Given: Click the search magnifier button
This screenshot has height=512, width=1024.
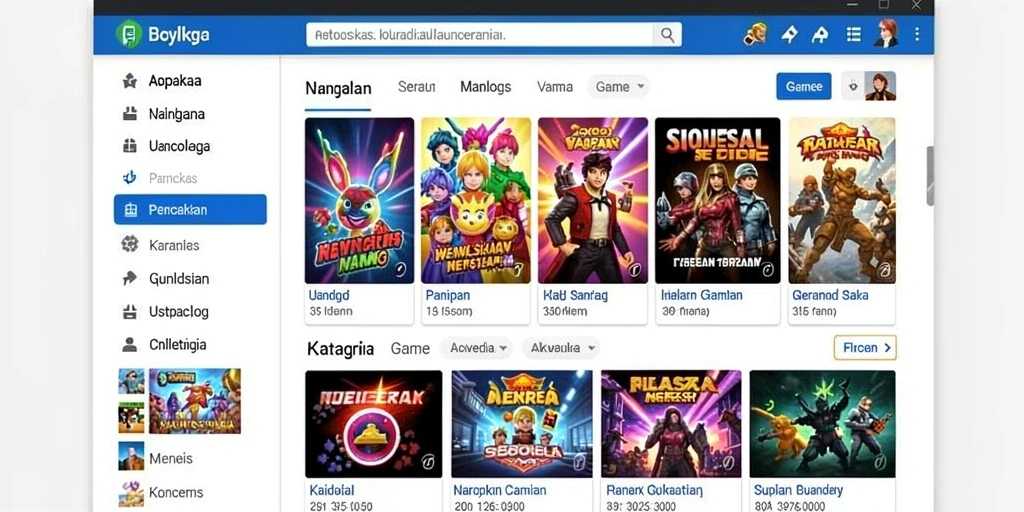Looking at the screenshot, I should point(667,35).
